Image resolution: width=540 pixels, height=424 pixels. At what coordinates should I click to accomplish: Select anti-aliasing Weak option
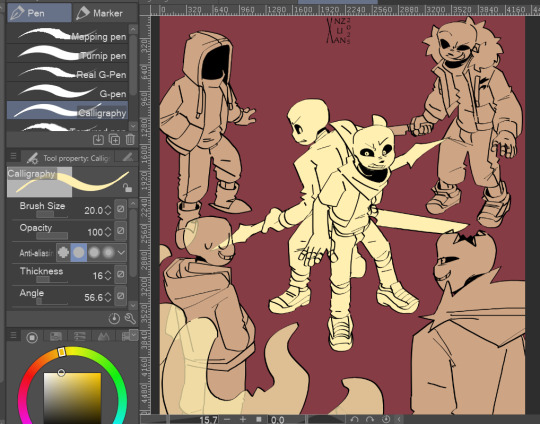[x=79, y=252]
